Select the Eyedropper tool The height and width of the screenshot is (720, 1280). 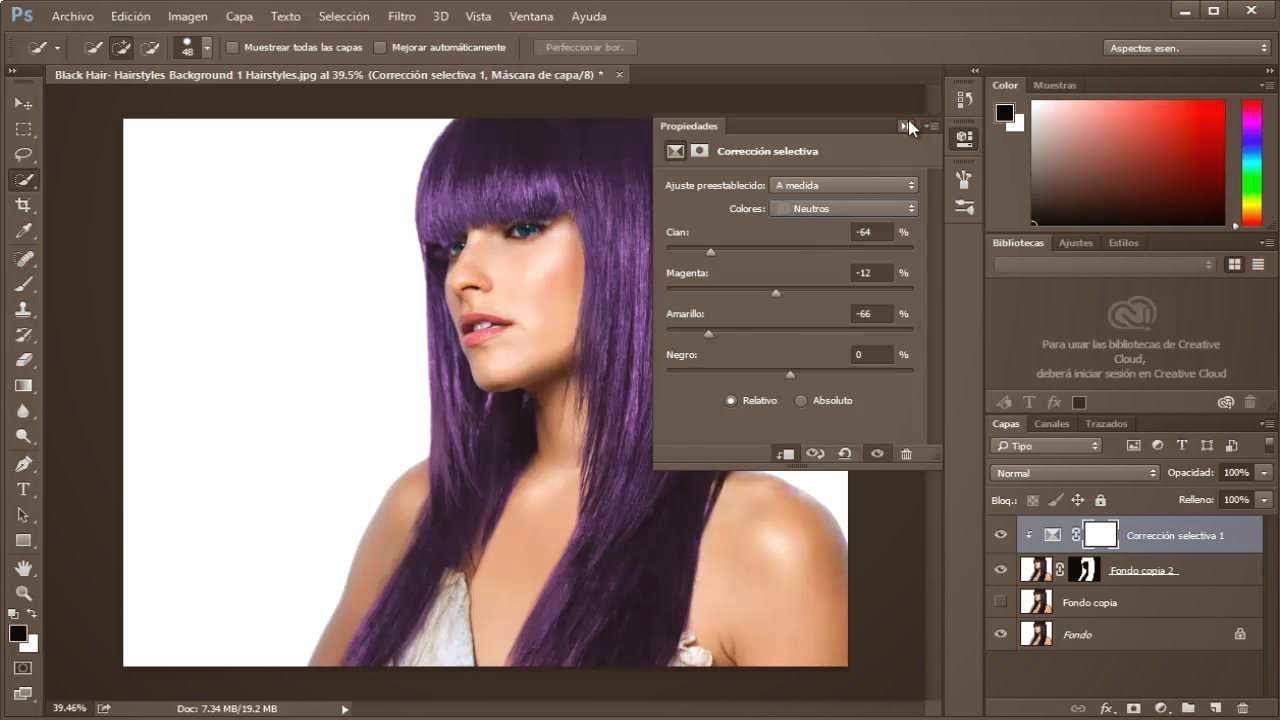[23, 232]
